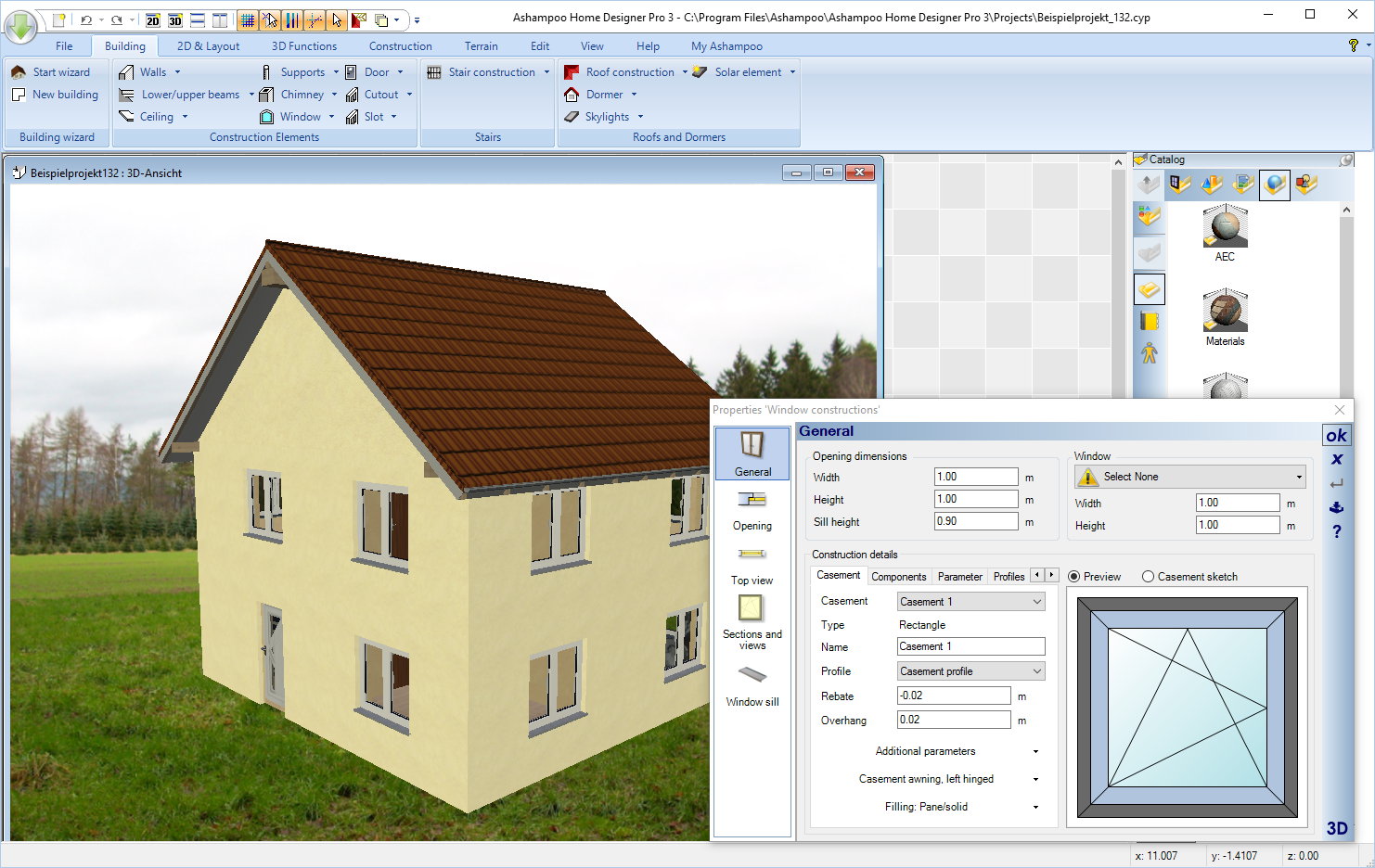Screen dimensions: 1375x868
Task: Confirm the dialog with ok button
Action: pos(1336,436)
